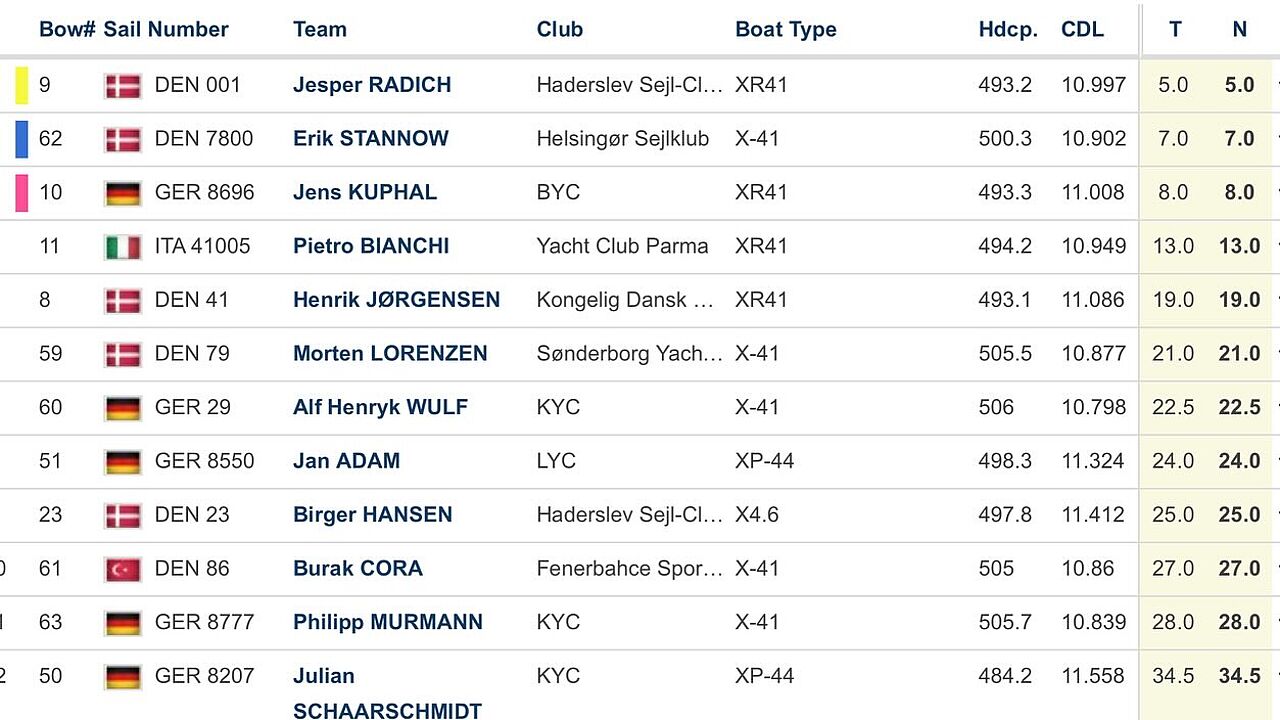The height and width of the screenshot is (720, 1280).
Task: Click the German flag next to GER 8550
Action: tap(123, 462)
